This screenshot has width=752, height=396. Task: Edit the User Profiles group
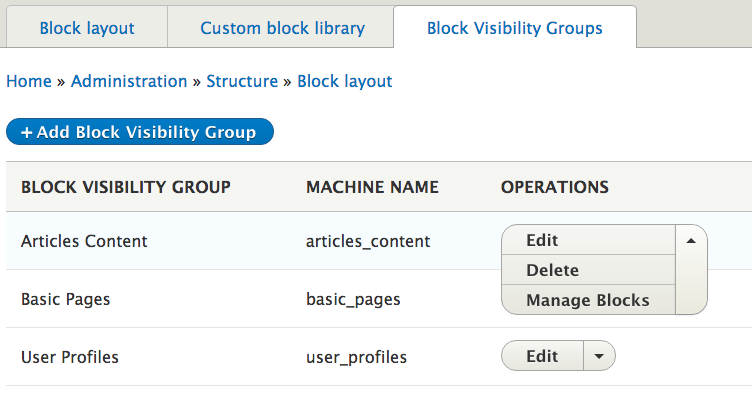coord(542,356)
